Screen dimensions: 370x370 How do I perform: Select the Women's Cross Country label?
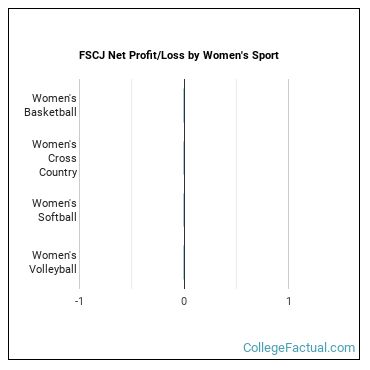coord(54,158)
